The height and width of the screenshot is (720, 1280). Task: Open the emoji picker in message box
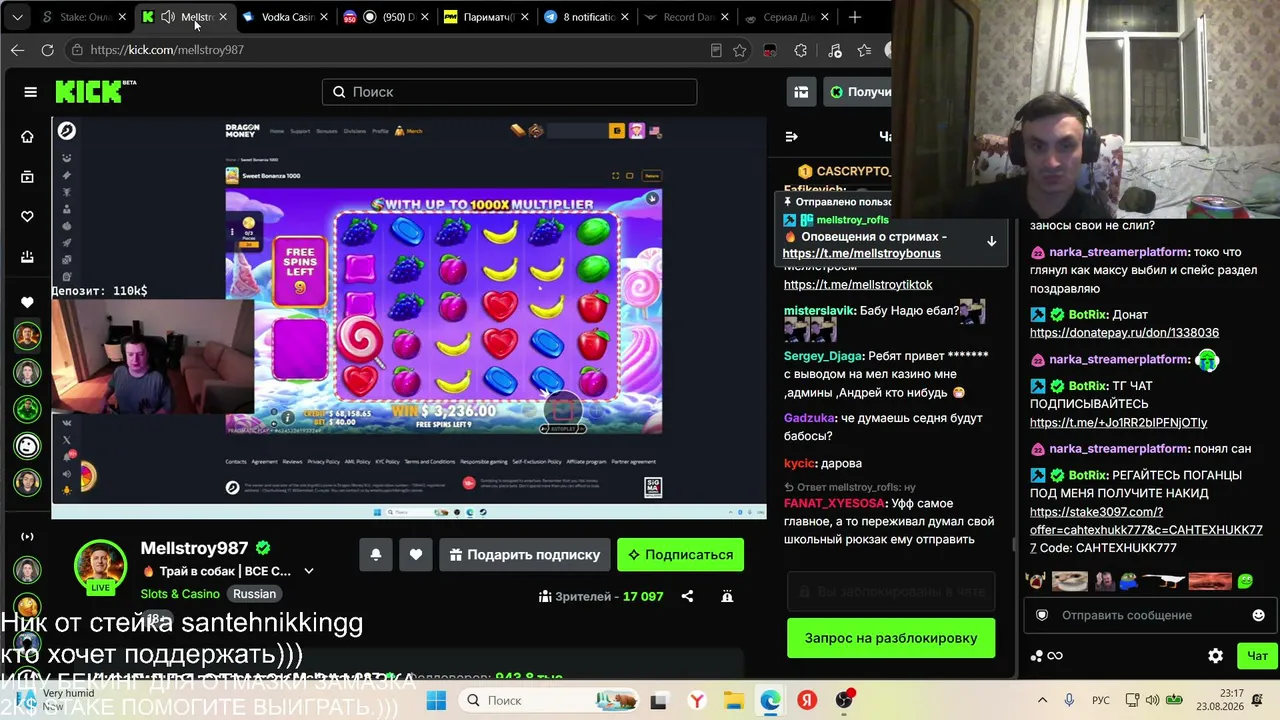click(1258, 615)
